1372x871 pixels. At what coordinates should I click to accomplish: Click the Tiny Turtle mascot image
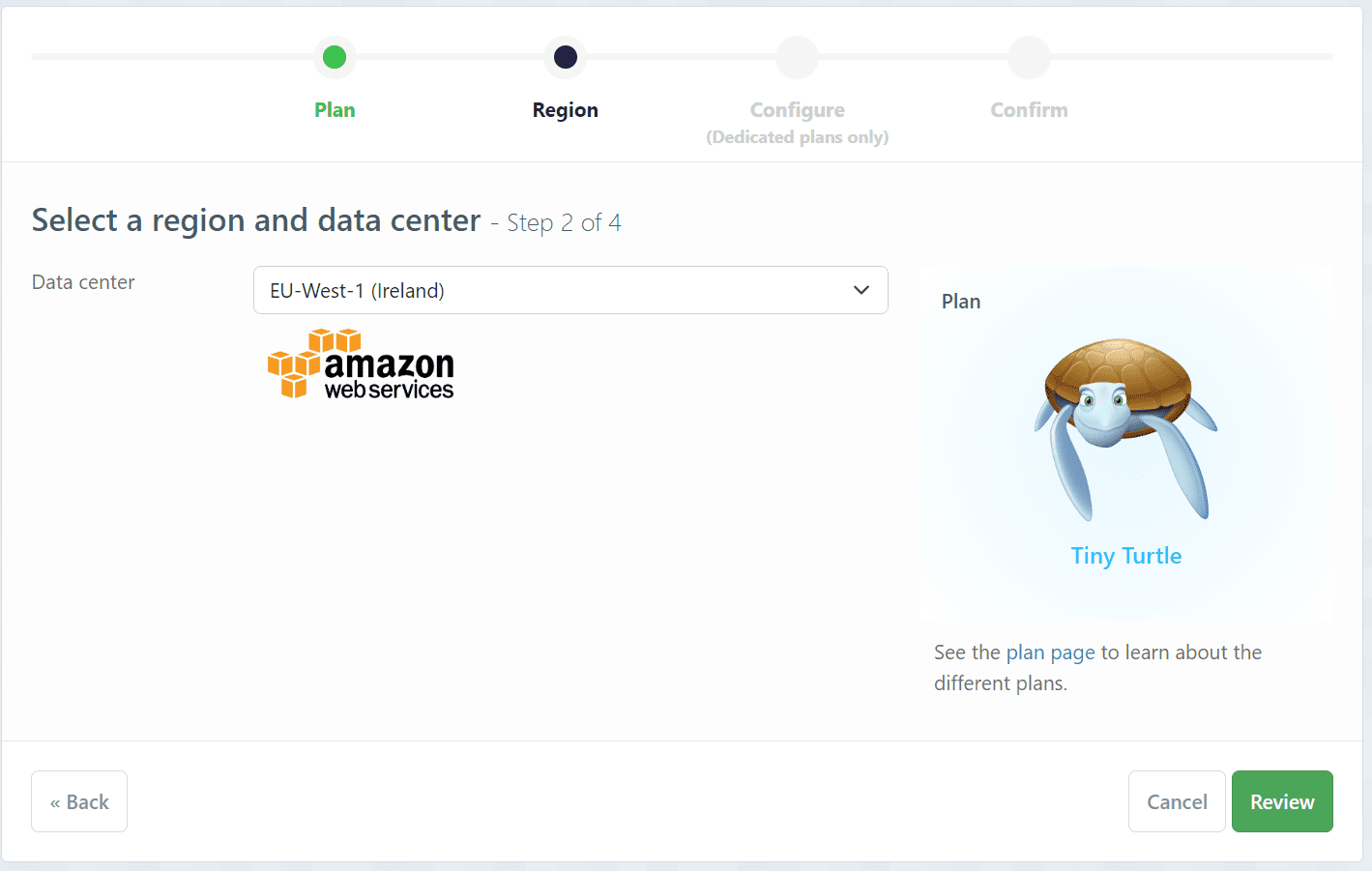[1125, 428]
